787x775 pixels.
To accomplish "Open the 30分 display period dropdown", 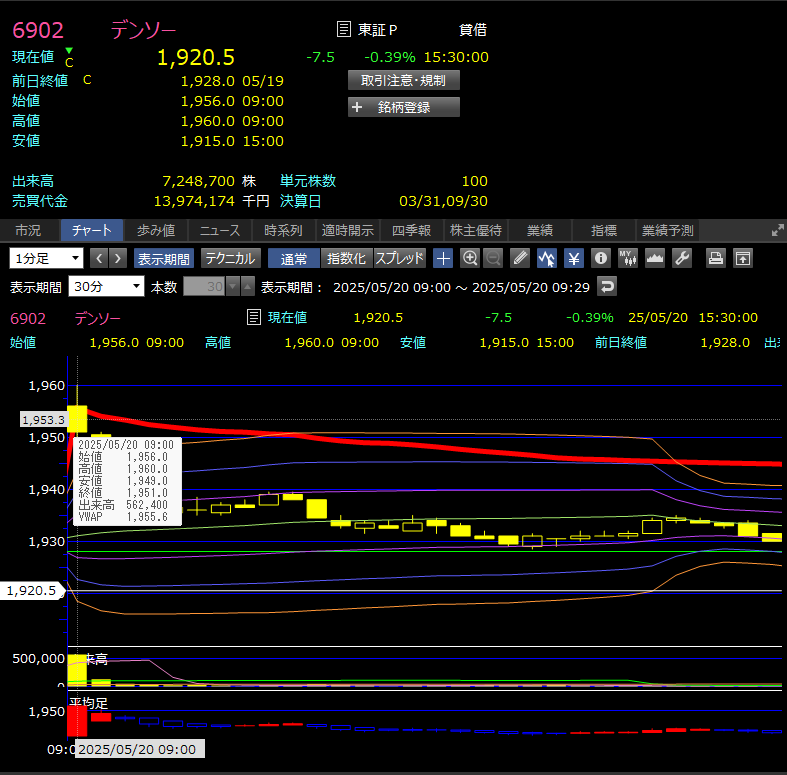I will point(106,286).
